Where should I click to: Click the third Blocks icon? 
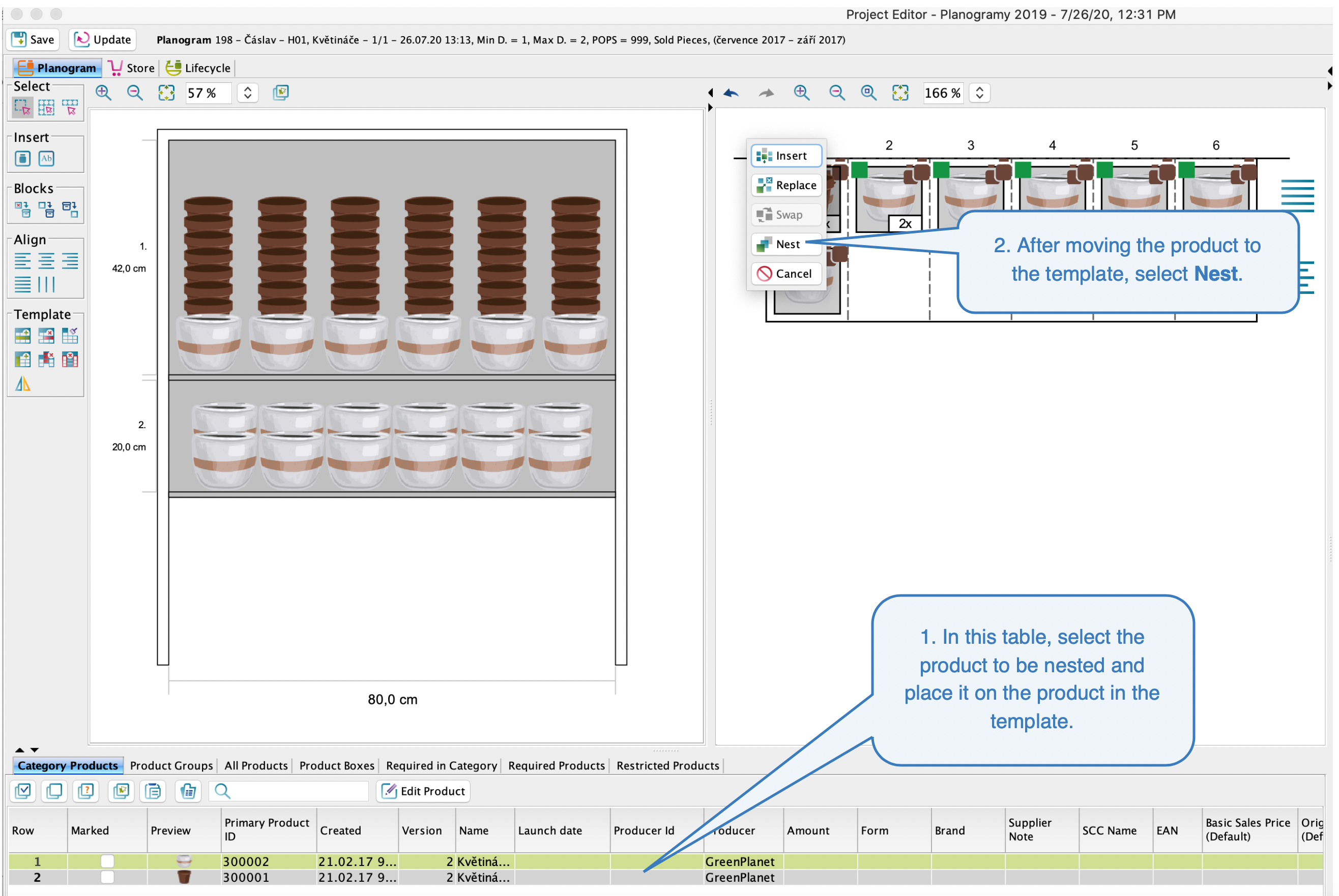[x=70, y=210]
